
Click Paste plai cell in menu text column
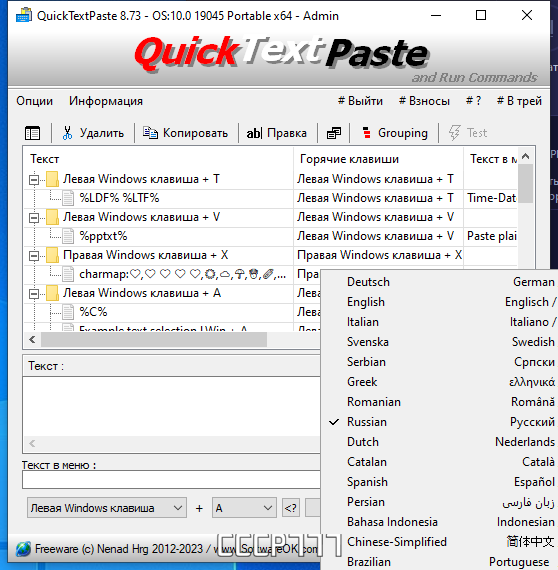coord(491,236)
